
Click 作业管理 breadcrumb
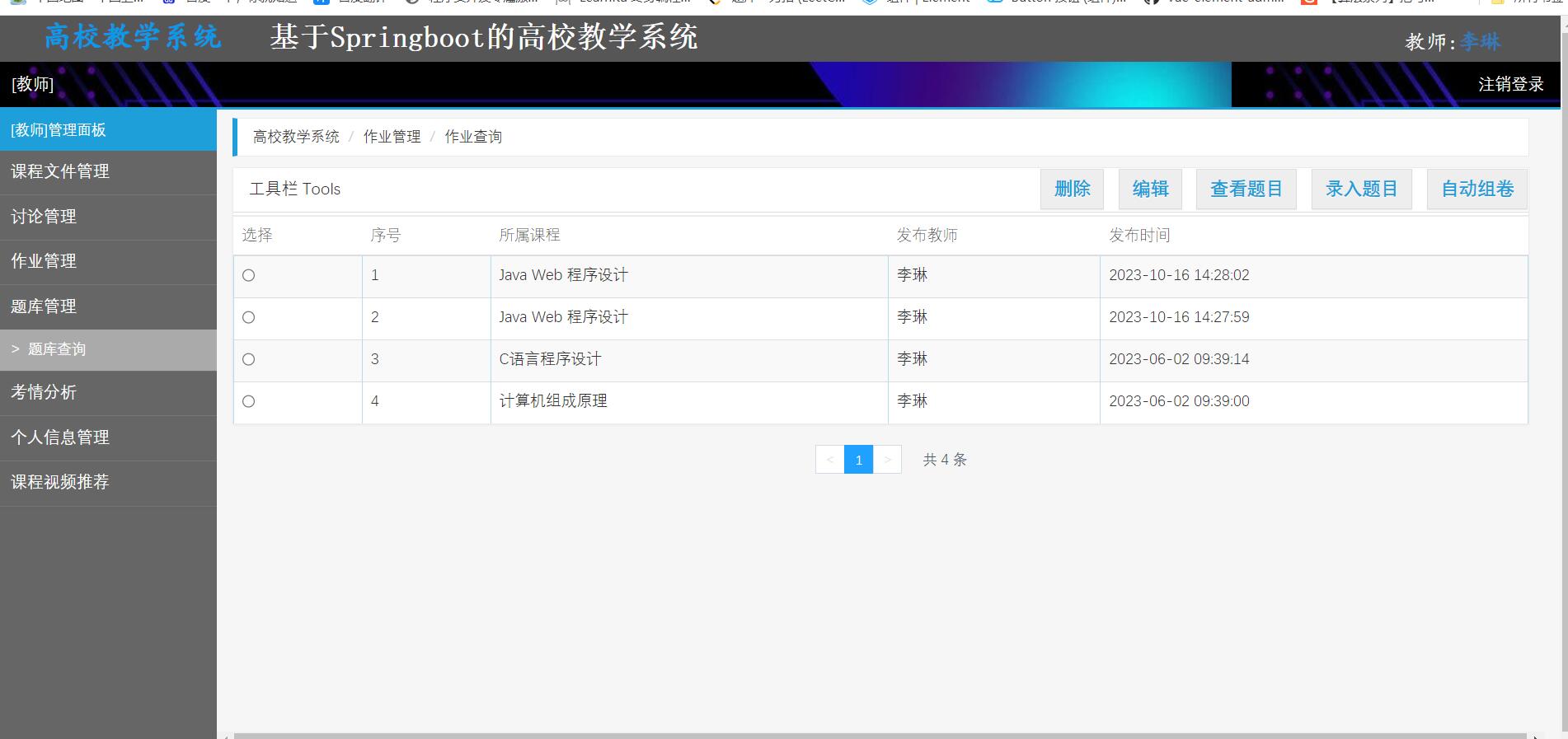pos(392,137)
